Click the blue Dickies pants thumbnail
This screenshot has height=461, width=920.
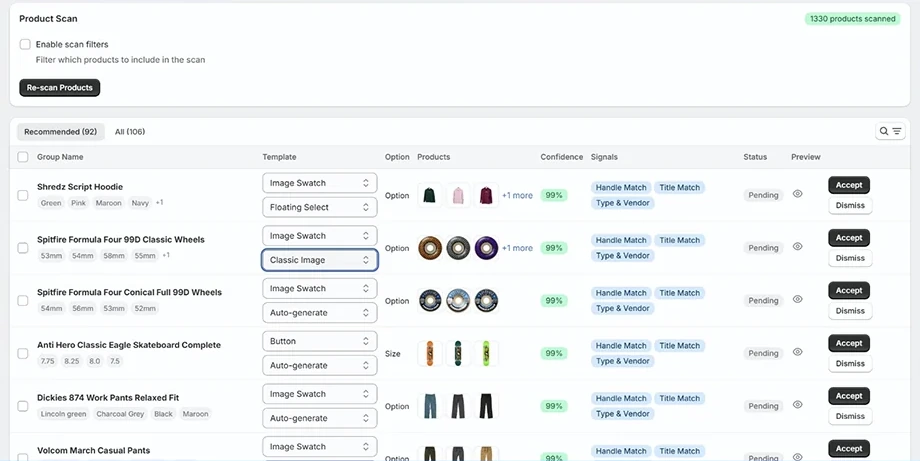click(429, 406)
